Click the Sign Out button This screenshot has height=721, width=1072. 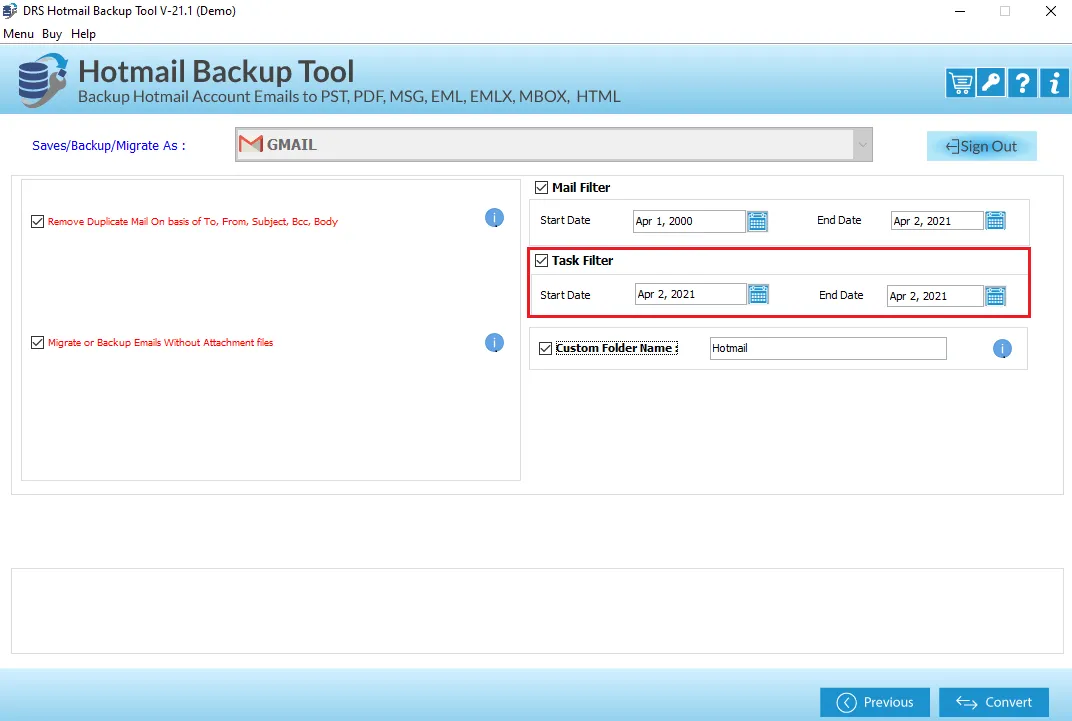click(x=982, y=146)
